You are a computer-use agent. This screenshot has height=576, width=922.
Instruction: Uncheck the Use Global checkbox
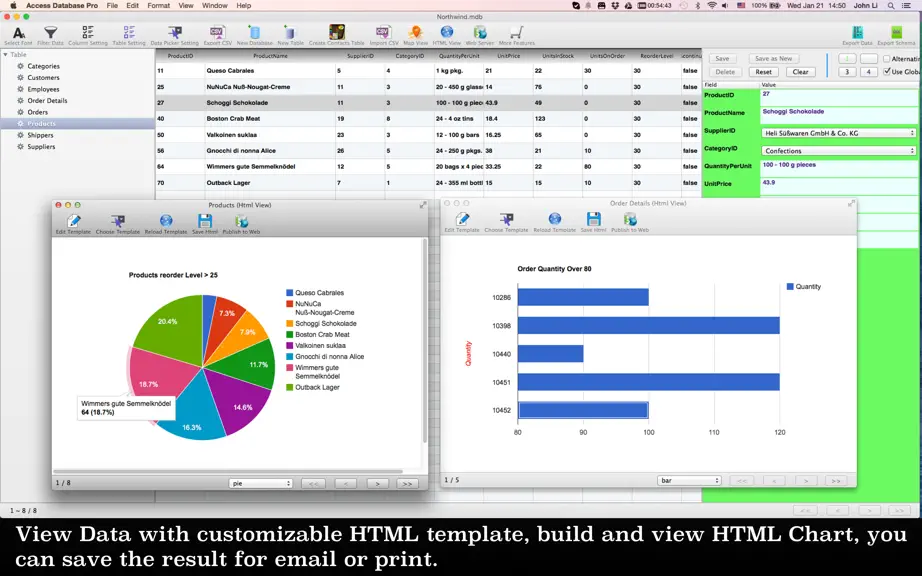coord(887,72)
